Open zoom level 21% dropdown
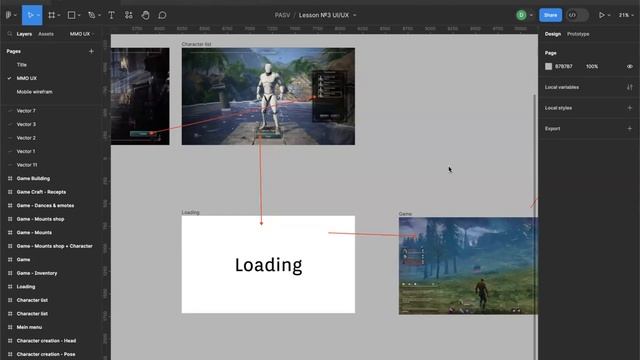The image size is (640, 360). [x=626, y=15]
